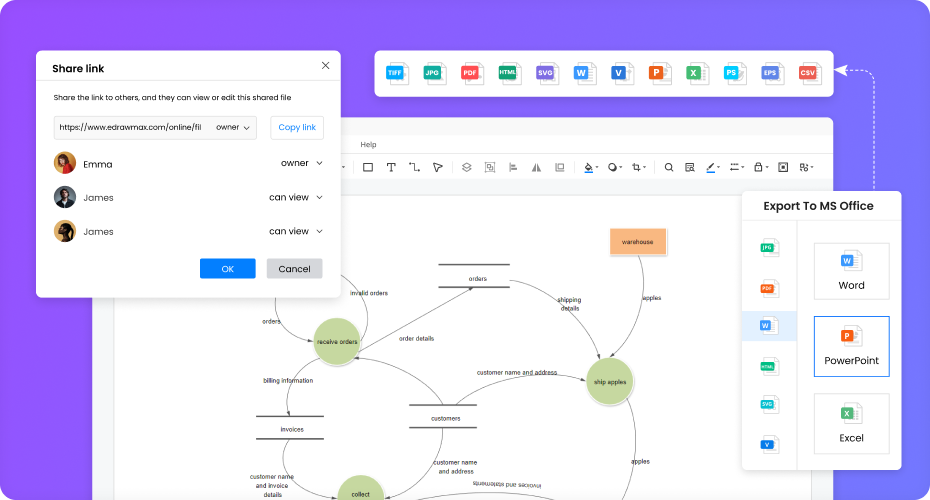Expand Emma's owner permission dropdown
Viewport: 930px width, 500px height.
tap(301, 163)
